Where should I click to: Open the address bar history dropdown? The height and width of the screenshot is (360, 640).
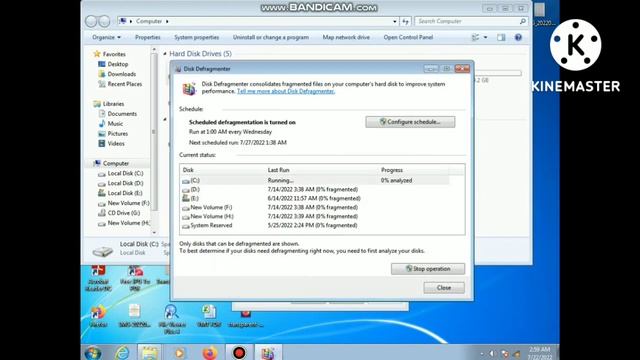pos(395,21)
